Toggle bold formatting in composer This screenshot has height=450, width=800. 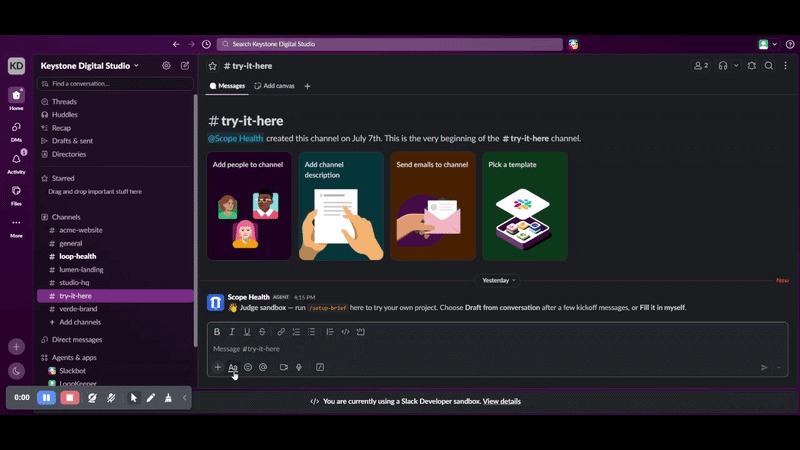pos(217,332)
